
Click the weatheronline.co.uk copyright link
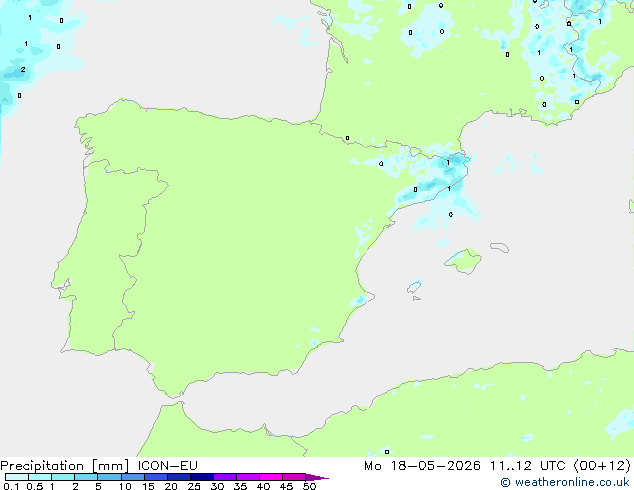tap(565, 482)
